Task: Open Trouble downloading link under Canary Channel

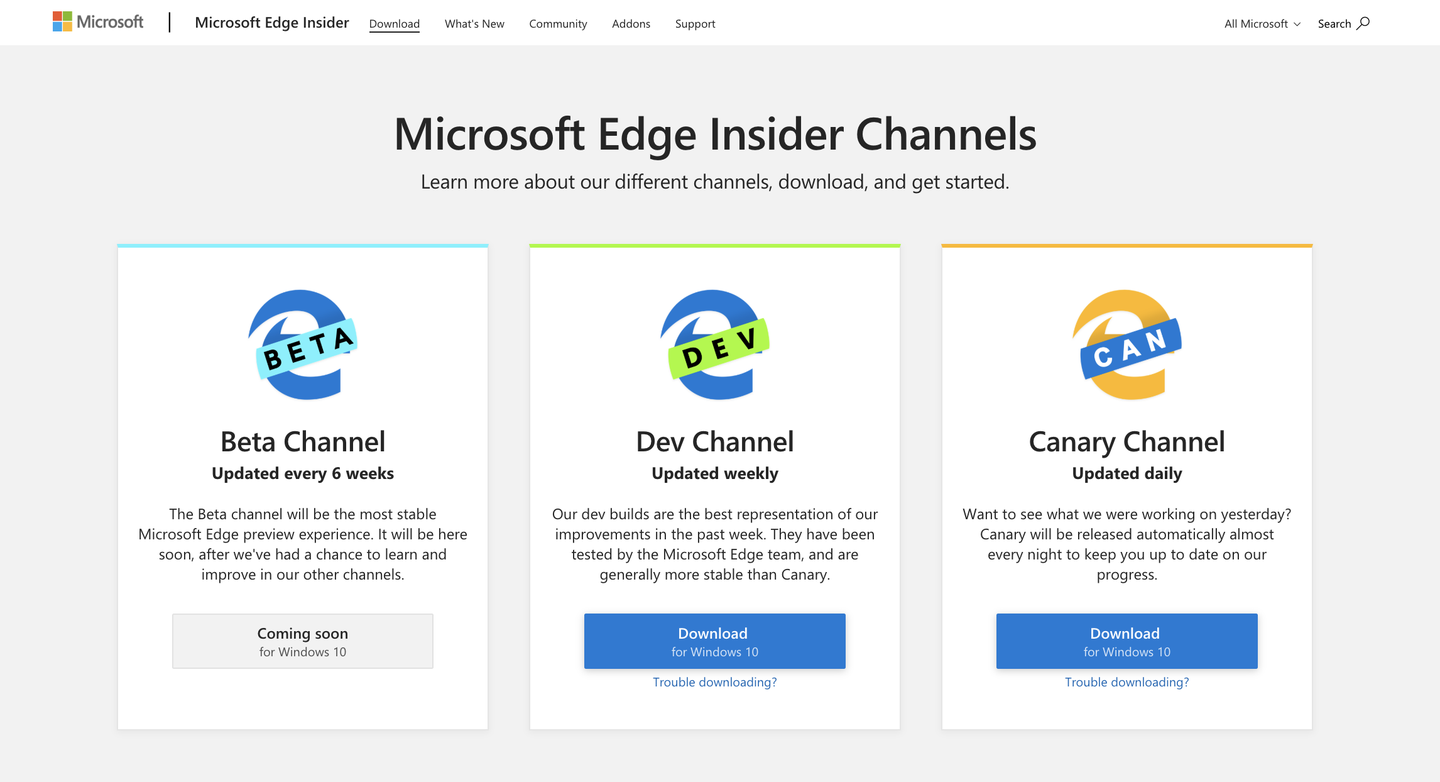Action: click(1127, 682)
